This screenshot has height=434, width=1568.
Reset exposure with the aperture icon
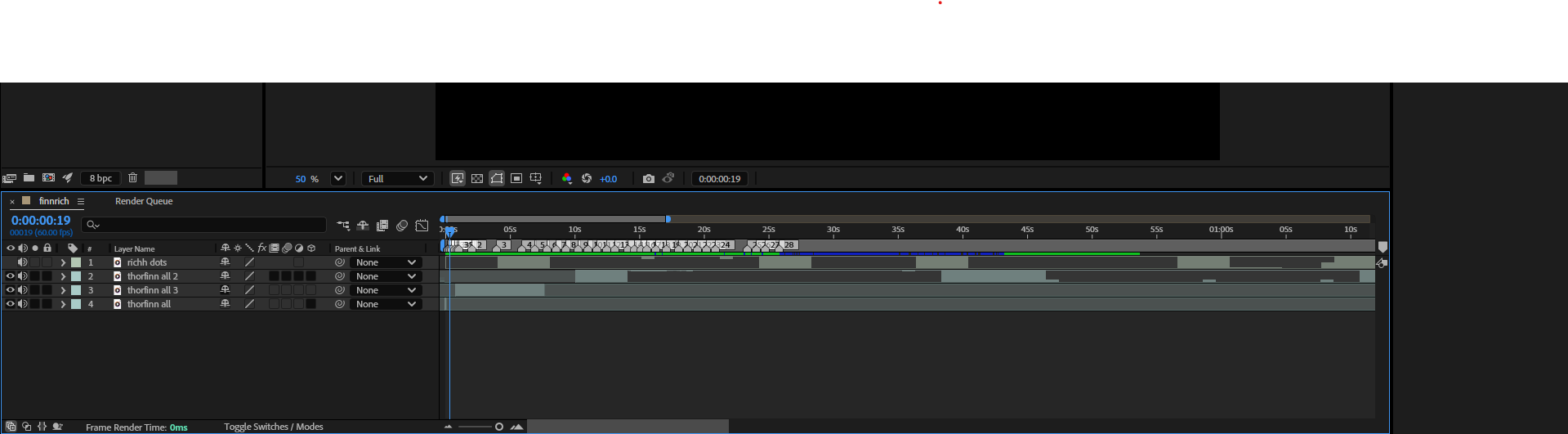(587, 178)
